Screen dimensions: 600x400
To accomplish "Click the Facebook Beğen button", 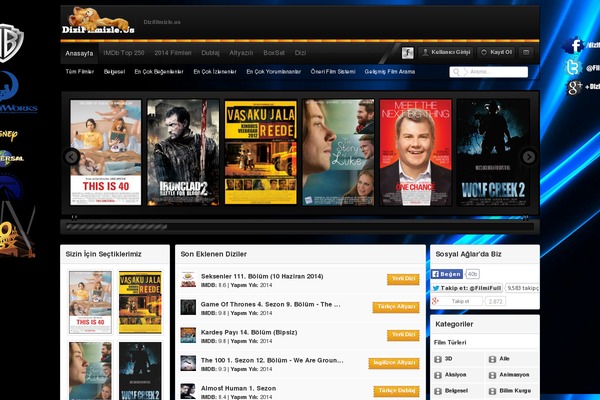I will [x=447, y=274].
